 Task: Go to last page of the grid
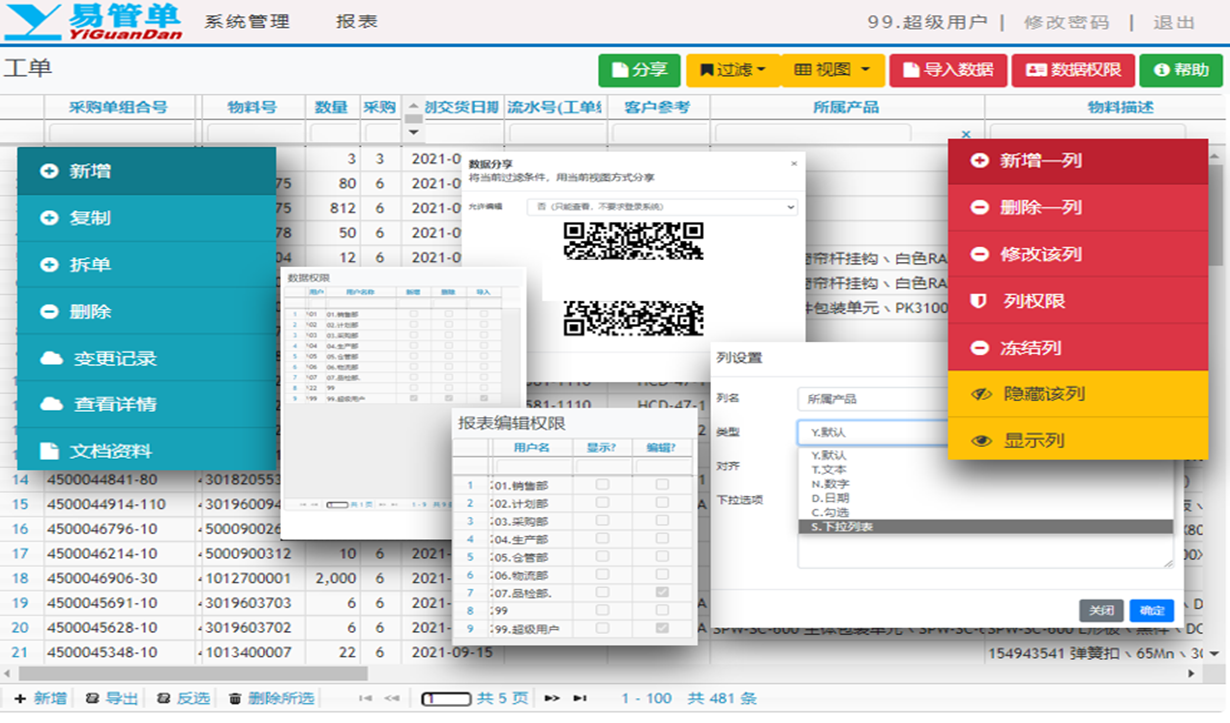[580, 699]
